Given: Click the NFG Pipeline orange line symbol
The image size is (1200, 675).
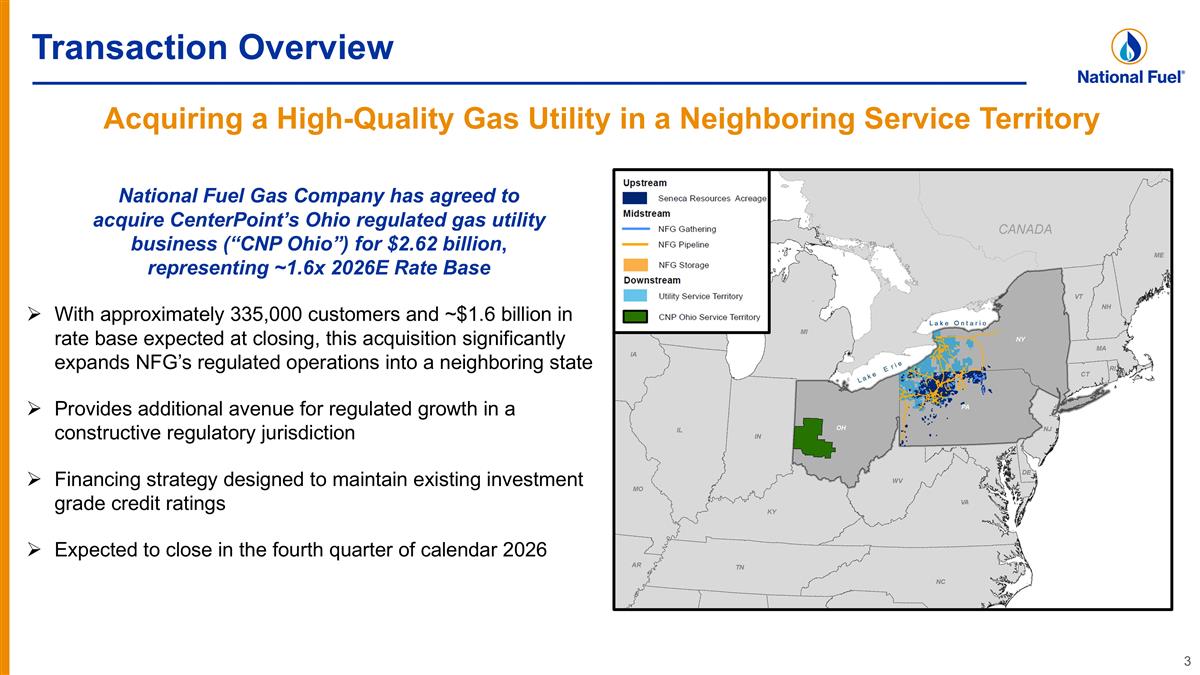Looking at the screenshot, I should (x=634, y=244).
